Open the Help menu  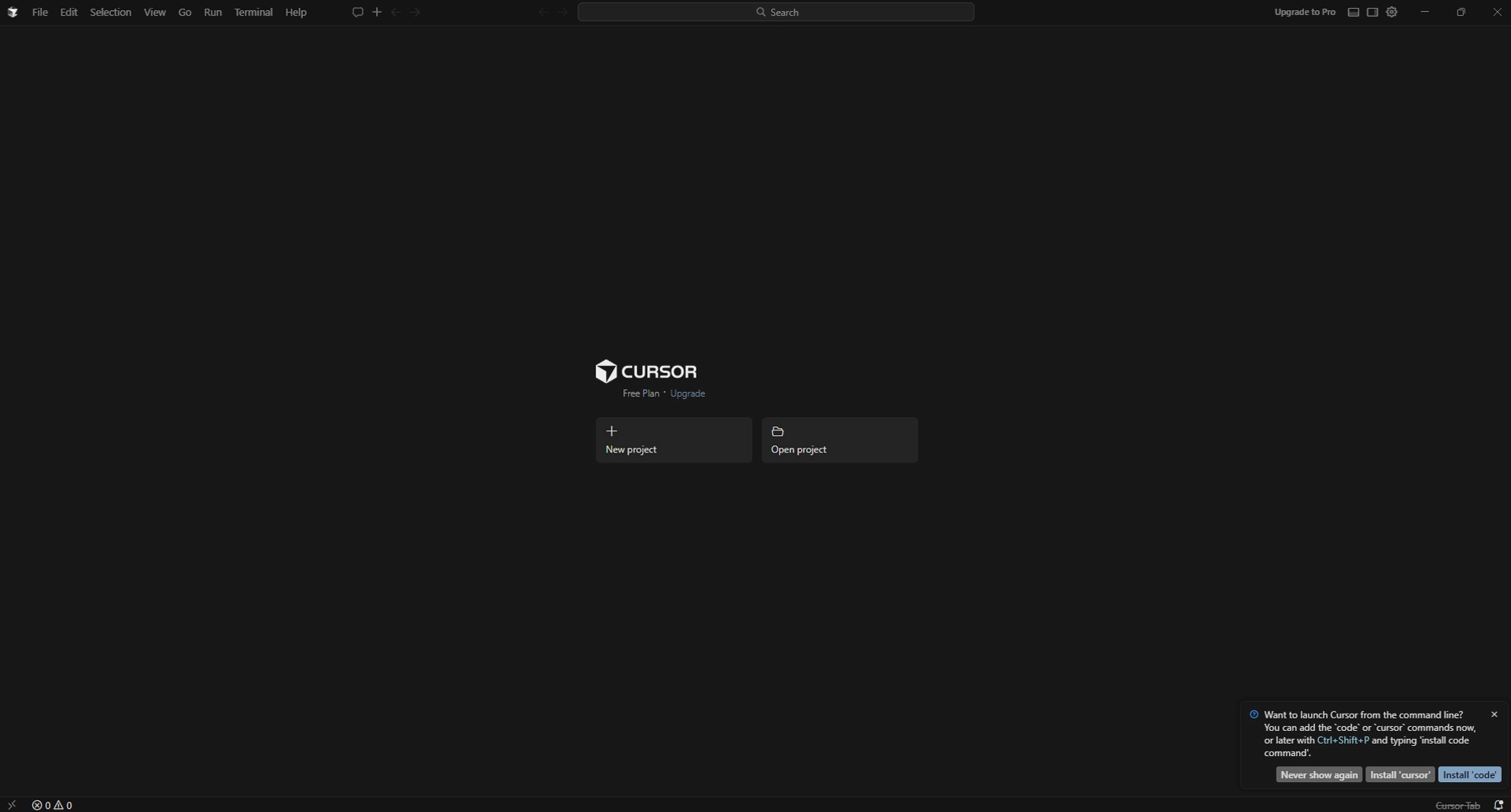click(296, 13)
